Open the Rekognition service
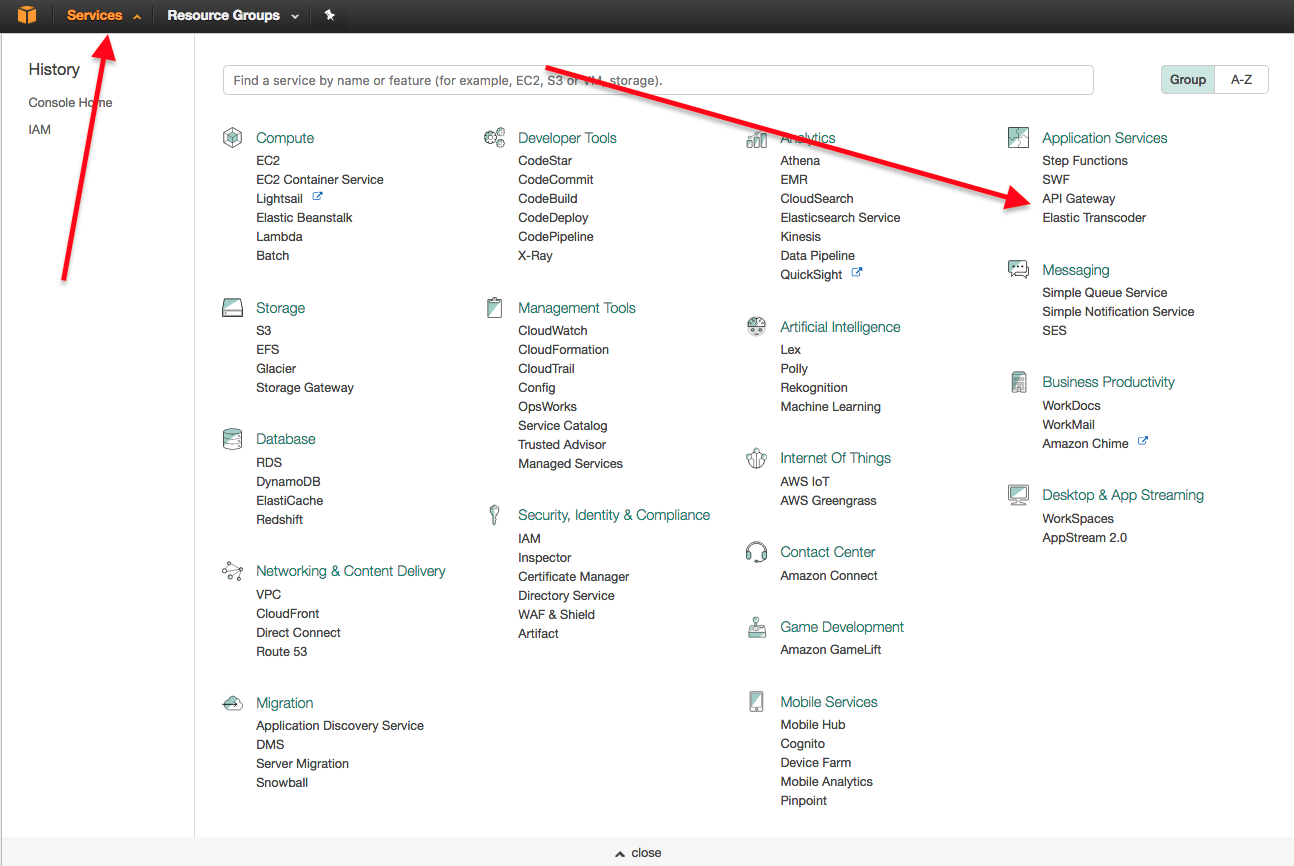The image size is (1294, 866). [814, 388]
